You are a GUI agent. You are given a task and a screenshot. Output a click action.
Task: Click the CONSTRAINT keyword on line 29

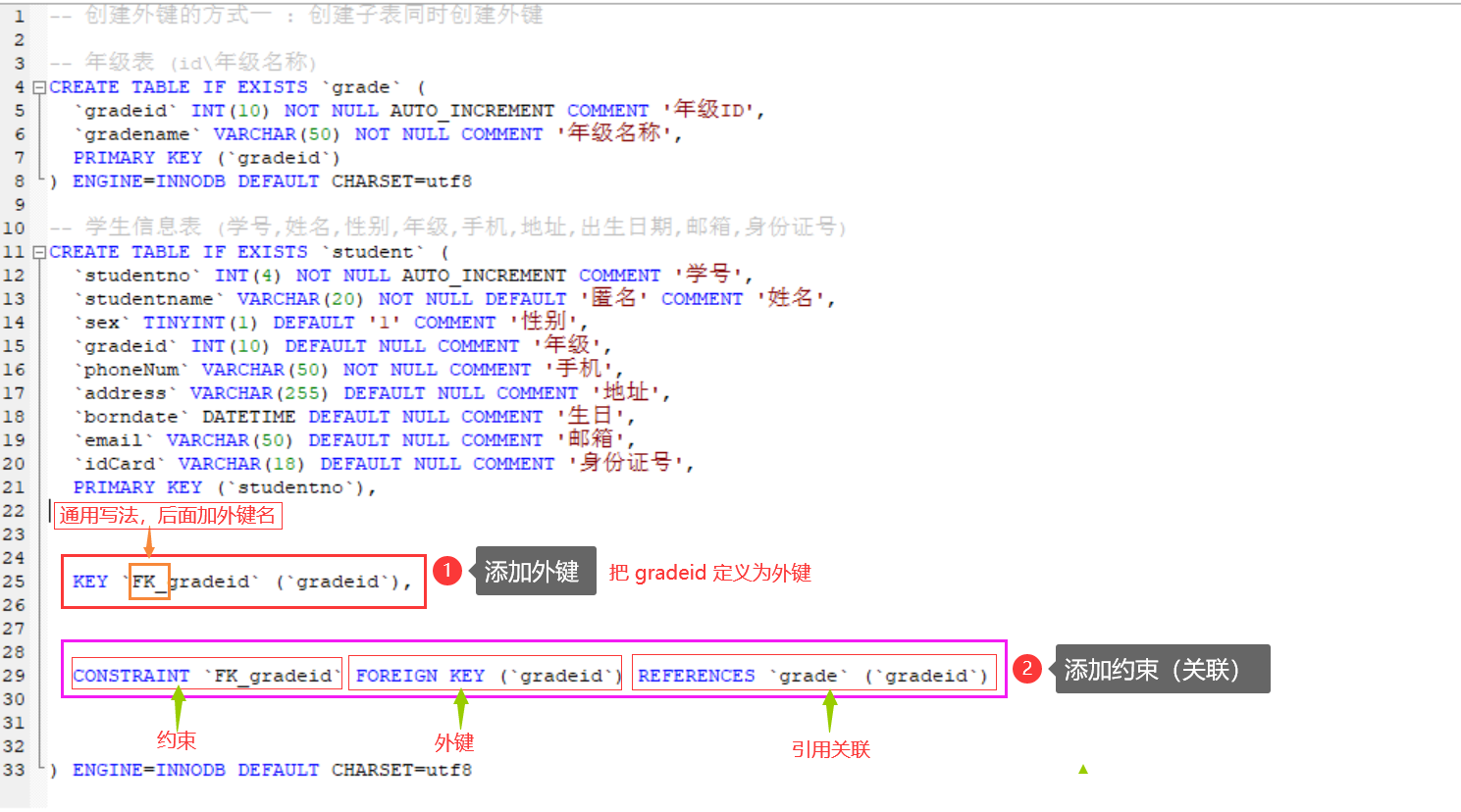[x=131, y=676]
